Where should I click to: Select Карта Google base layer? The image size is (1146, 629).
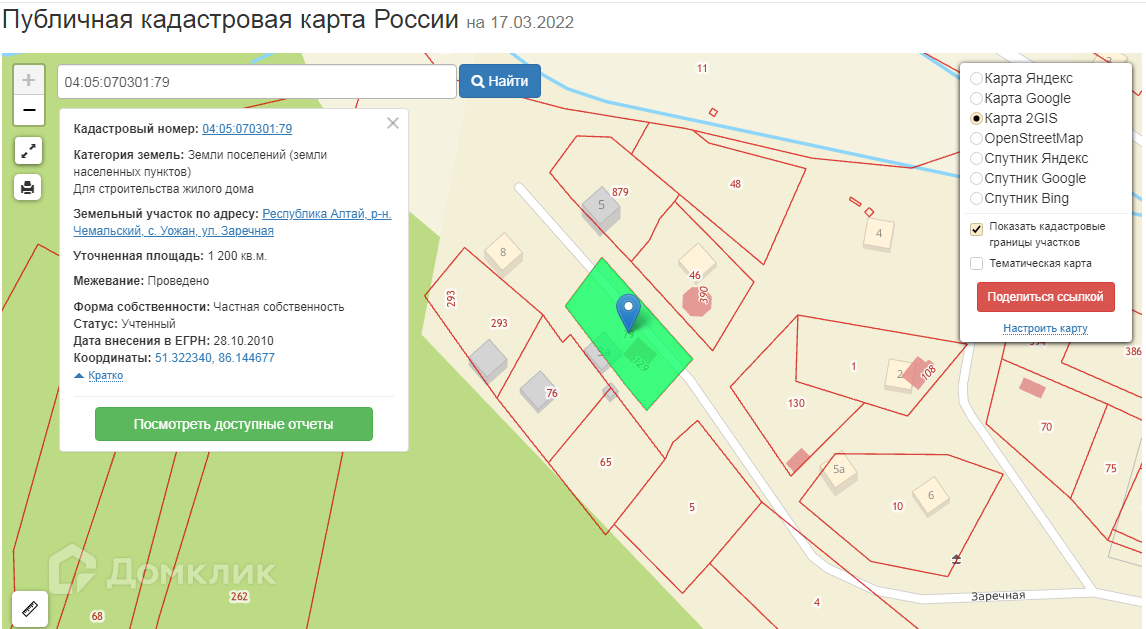pyautogui.click(x=976, y=98)
